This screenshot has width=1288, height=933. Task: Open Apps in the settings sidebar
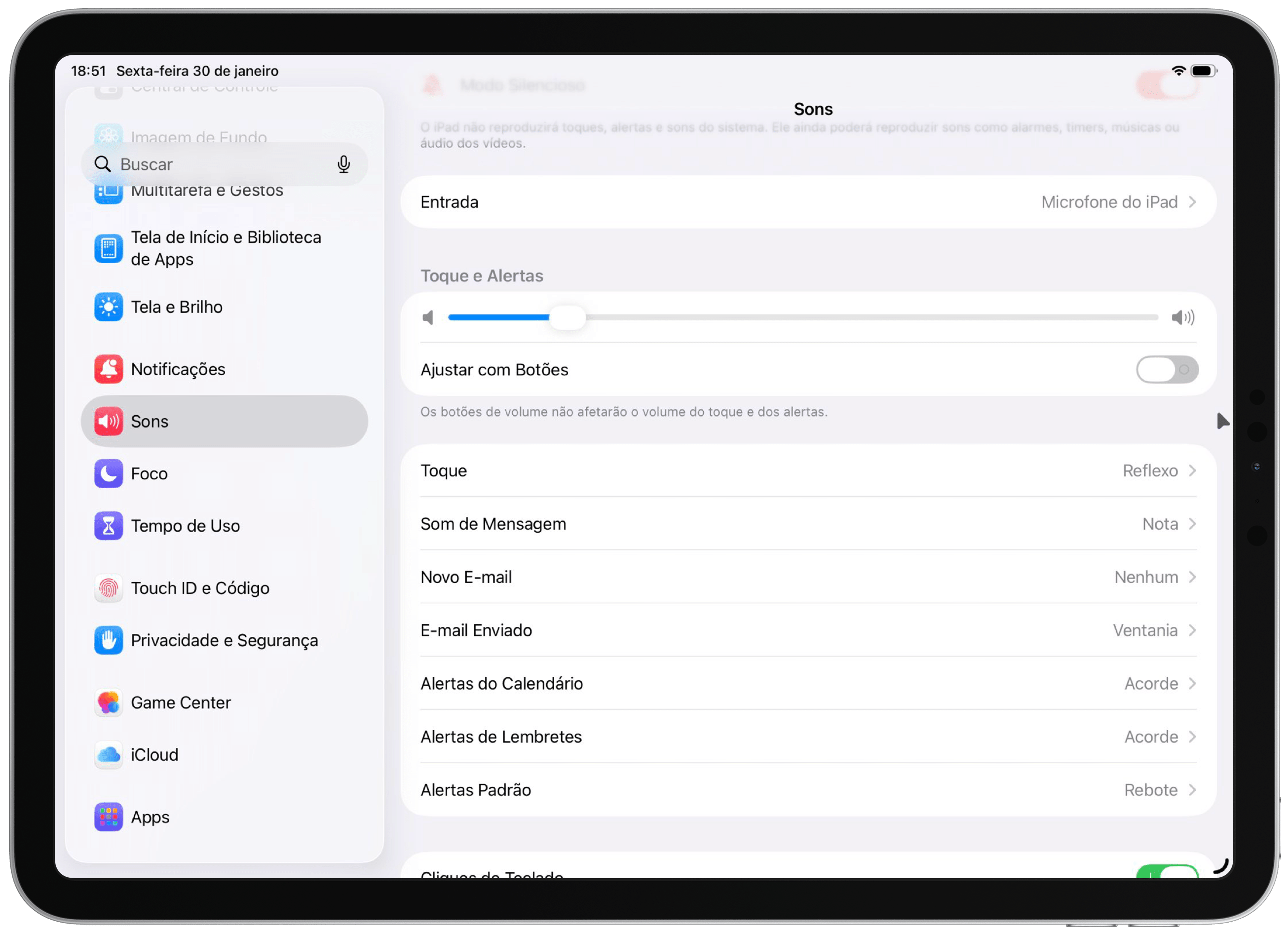click(x=150, y=817)
